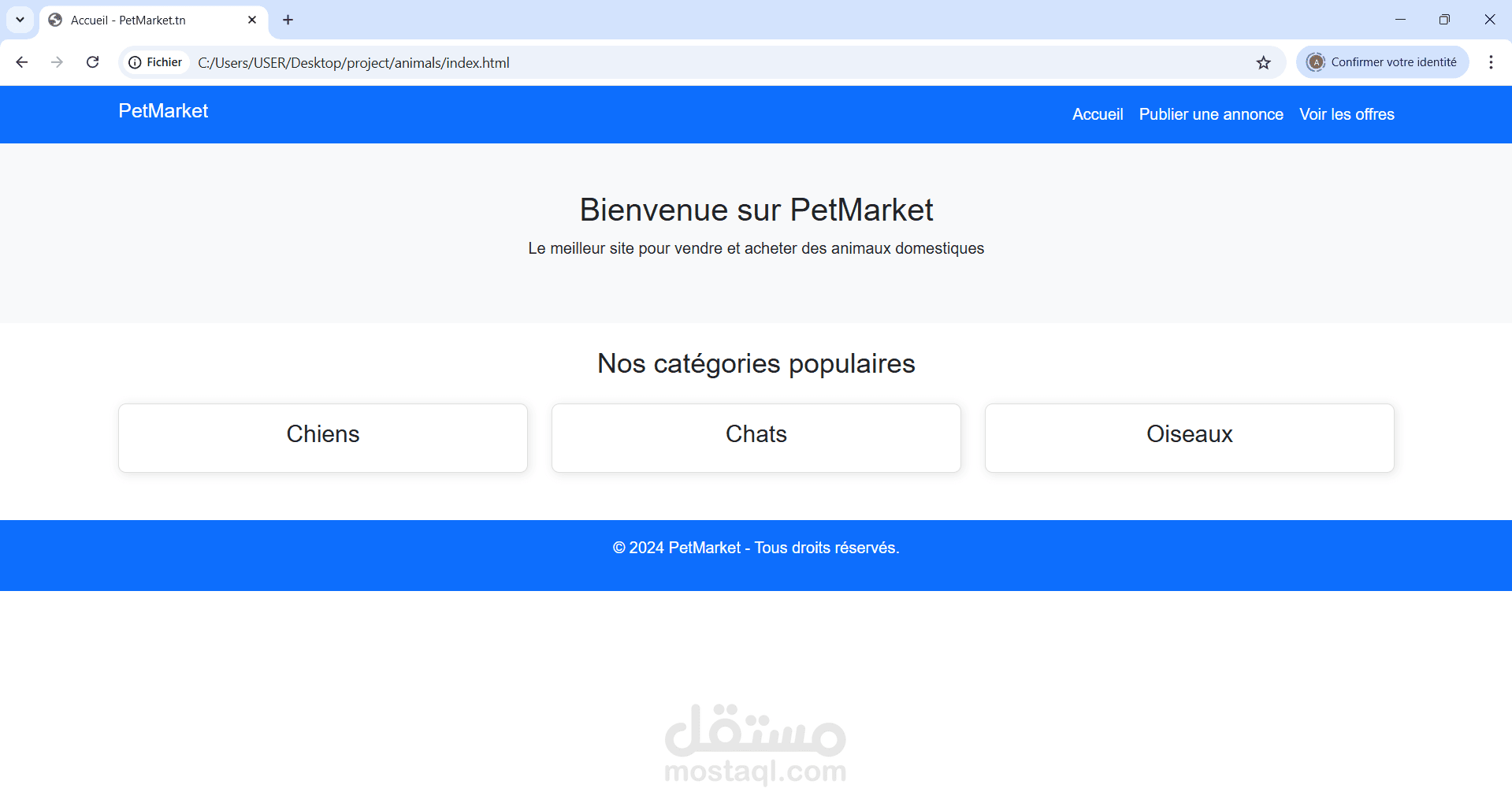Open Publier une annonce link
The image size is (1512, 803).
click(x=1210, y=114)
